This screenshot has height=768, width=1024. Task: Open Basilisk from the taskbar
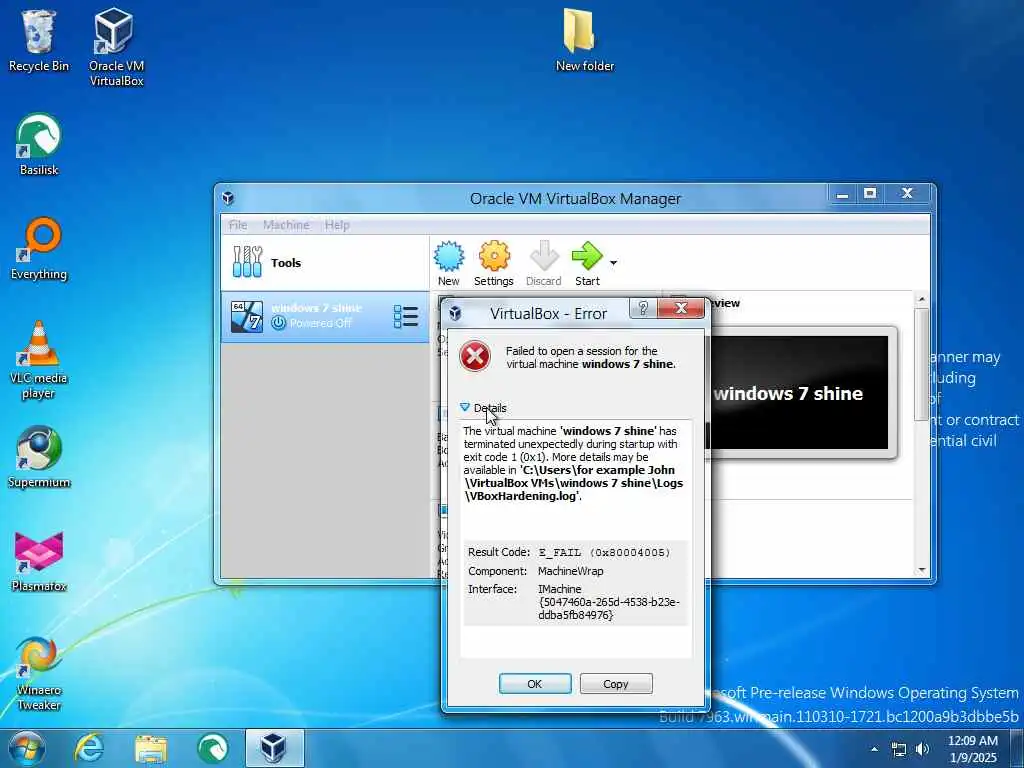213,748
